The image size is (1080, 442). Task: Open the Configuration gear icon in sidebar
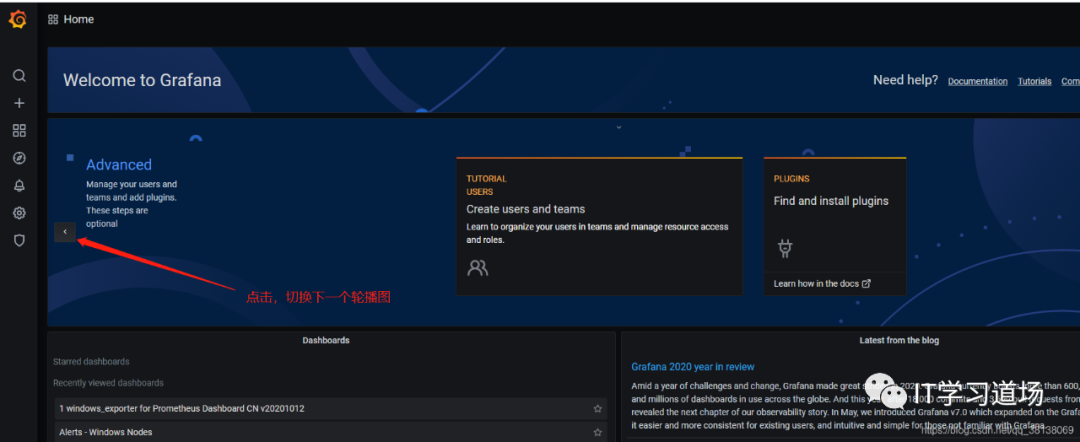click(x=19, y=213)
